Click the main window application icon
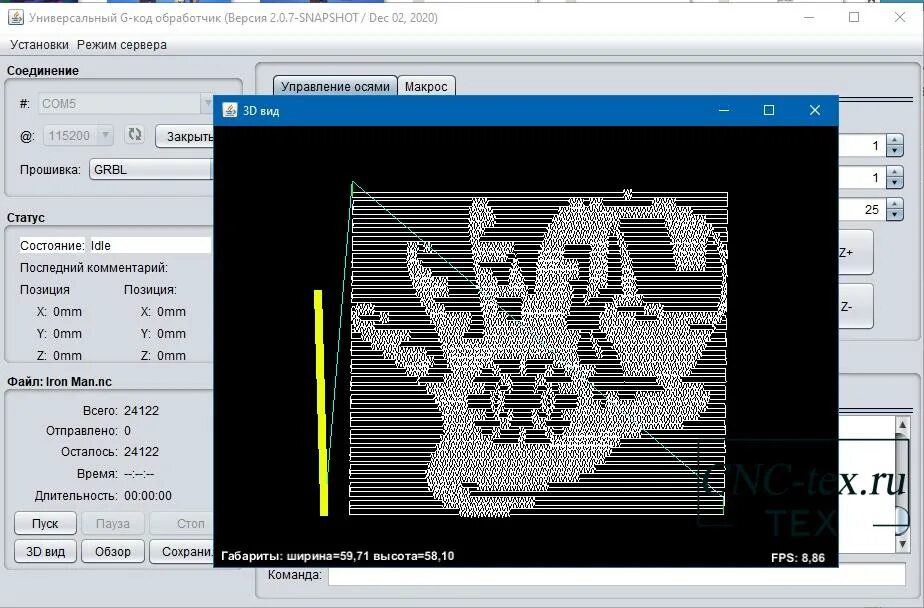 pyautogui.click(x=16, y=18)
